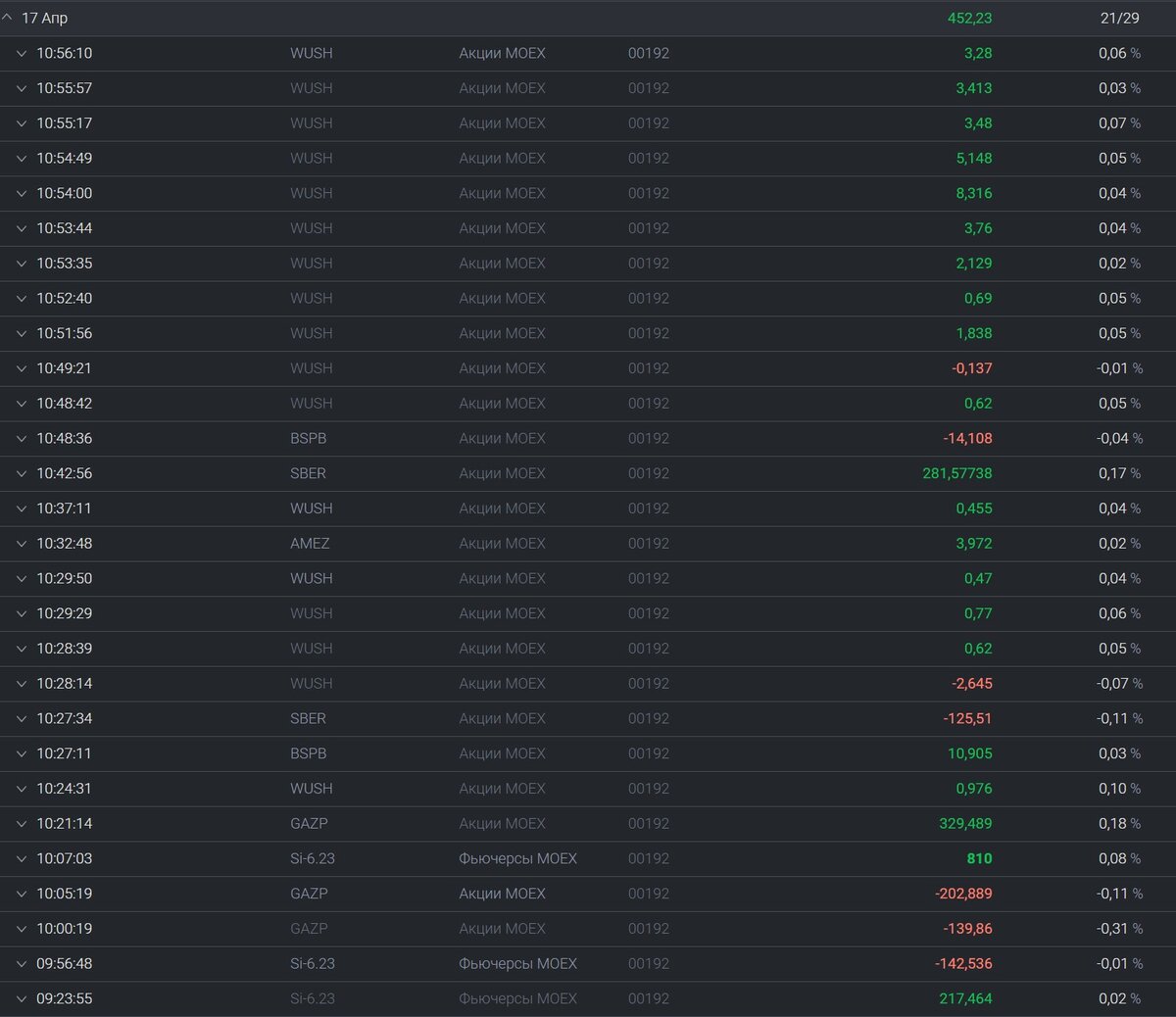Viewport: 1176px width, 1017px height.
Task: Expand the 10:55:57 trade row chevron
Action: click(x=22, y=88)
